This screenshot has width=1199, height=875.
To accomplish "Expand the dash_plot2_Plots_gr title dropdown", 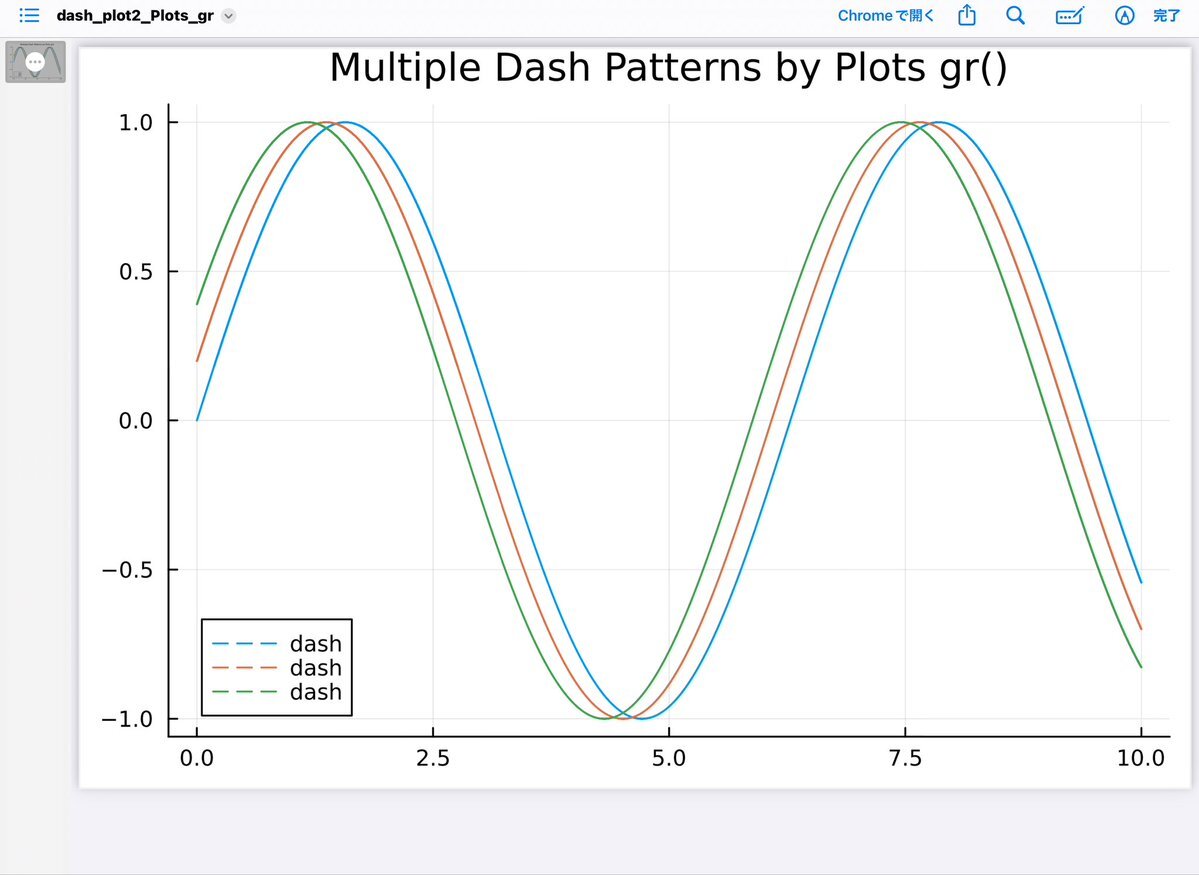I will [x=228, y=16].
